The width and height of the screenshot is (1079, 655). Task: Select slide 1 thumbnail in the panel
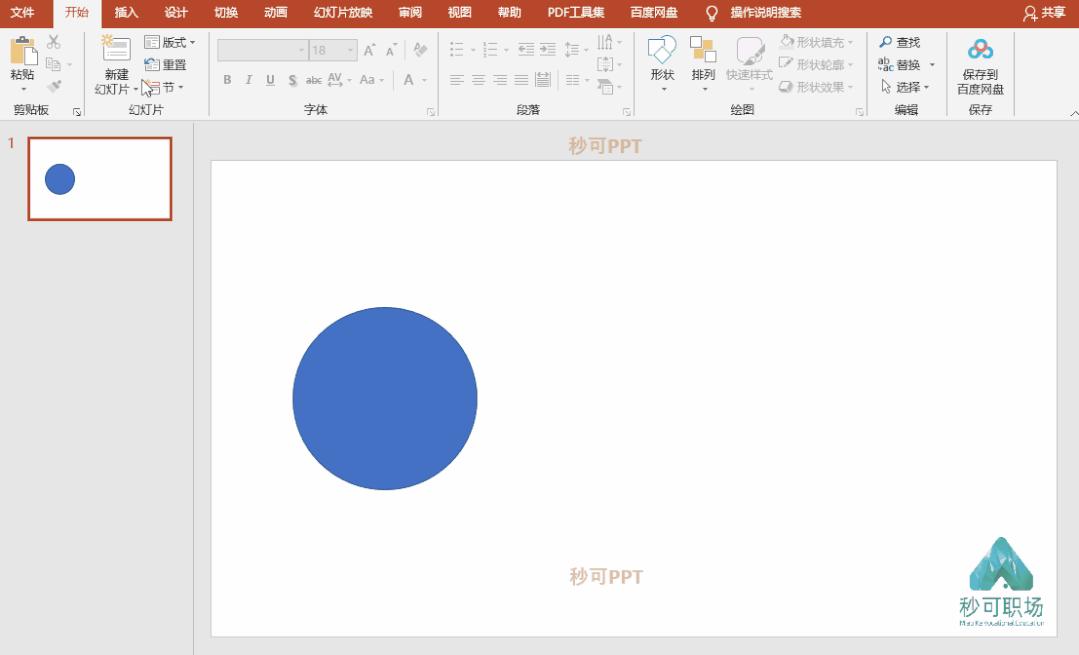(98, 178)
